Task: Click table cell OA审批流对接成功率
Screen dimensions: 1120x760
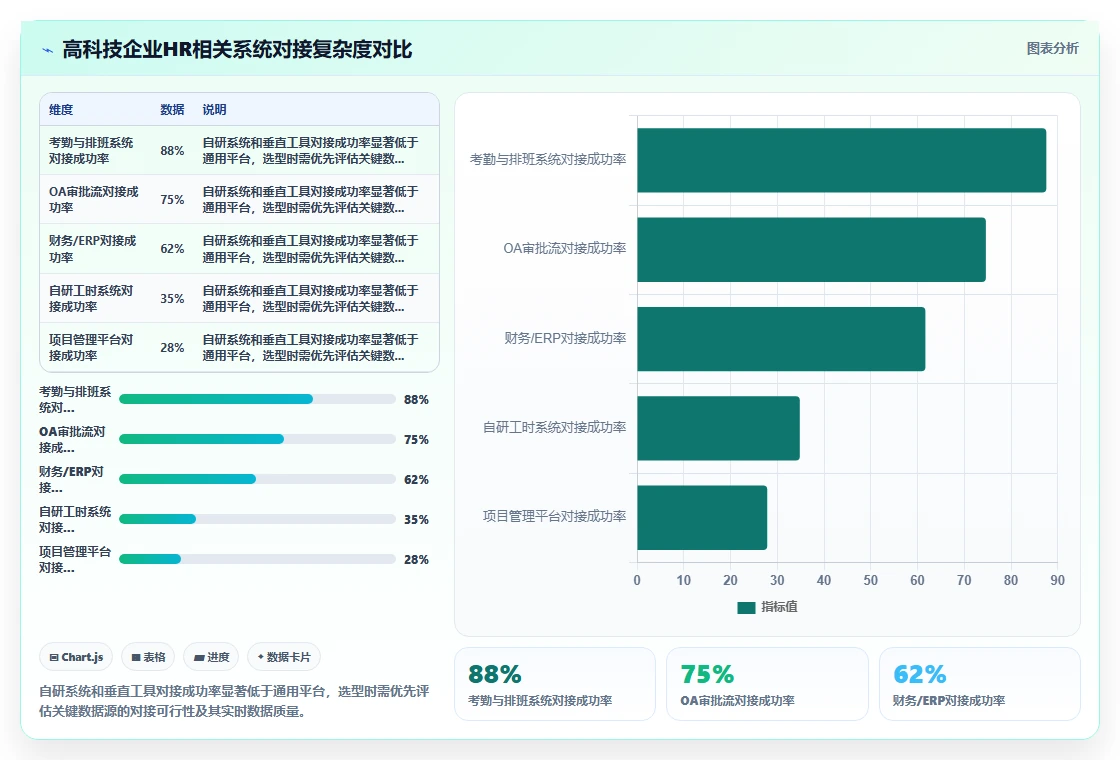Action: [x=94, y=199]
